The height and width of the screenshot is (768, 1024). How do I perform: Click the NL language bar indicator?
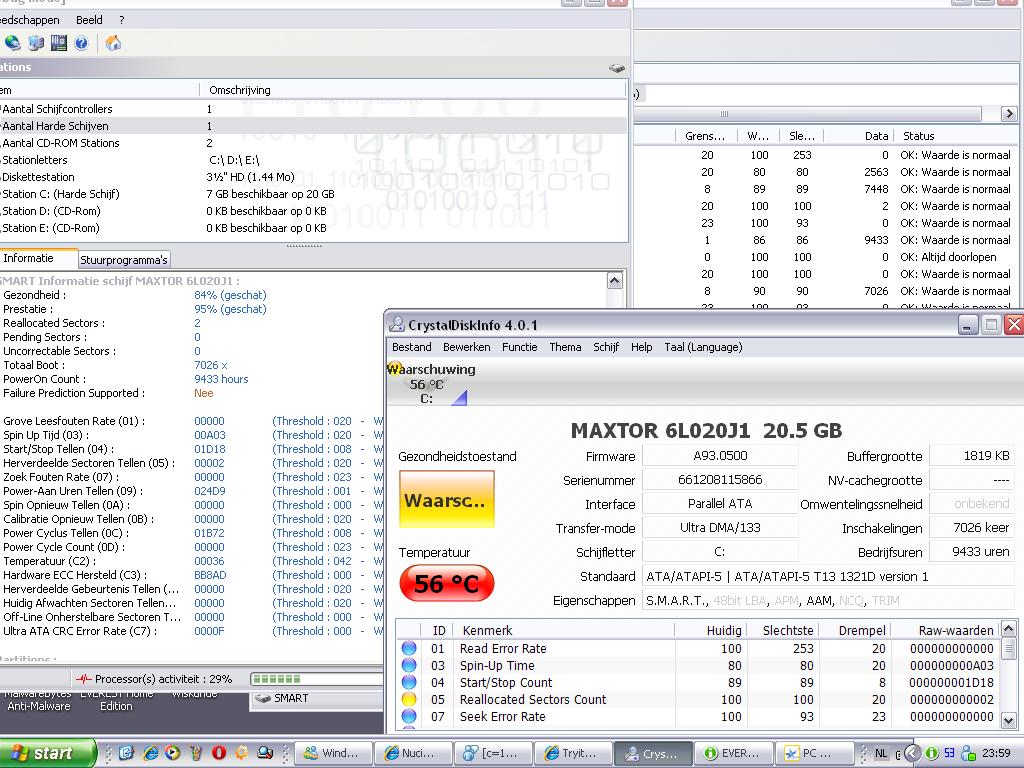(x=881, y=753)
